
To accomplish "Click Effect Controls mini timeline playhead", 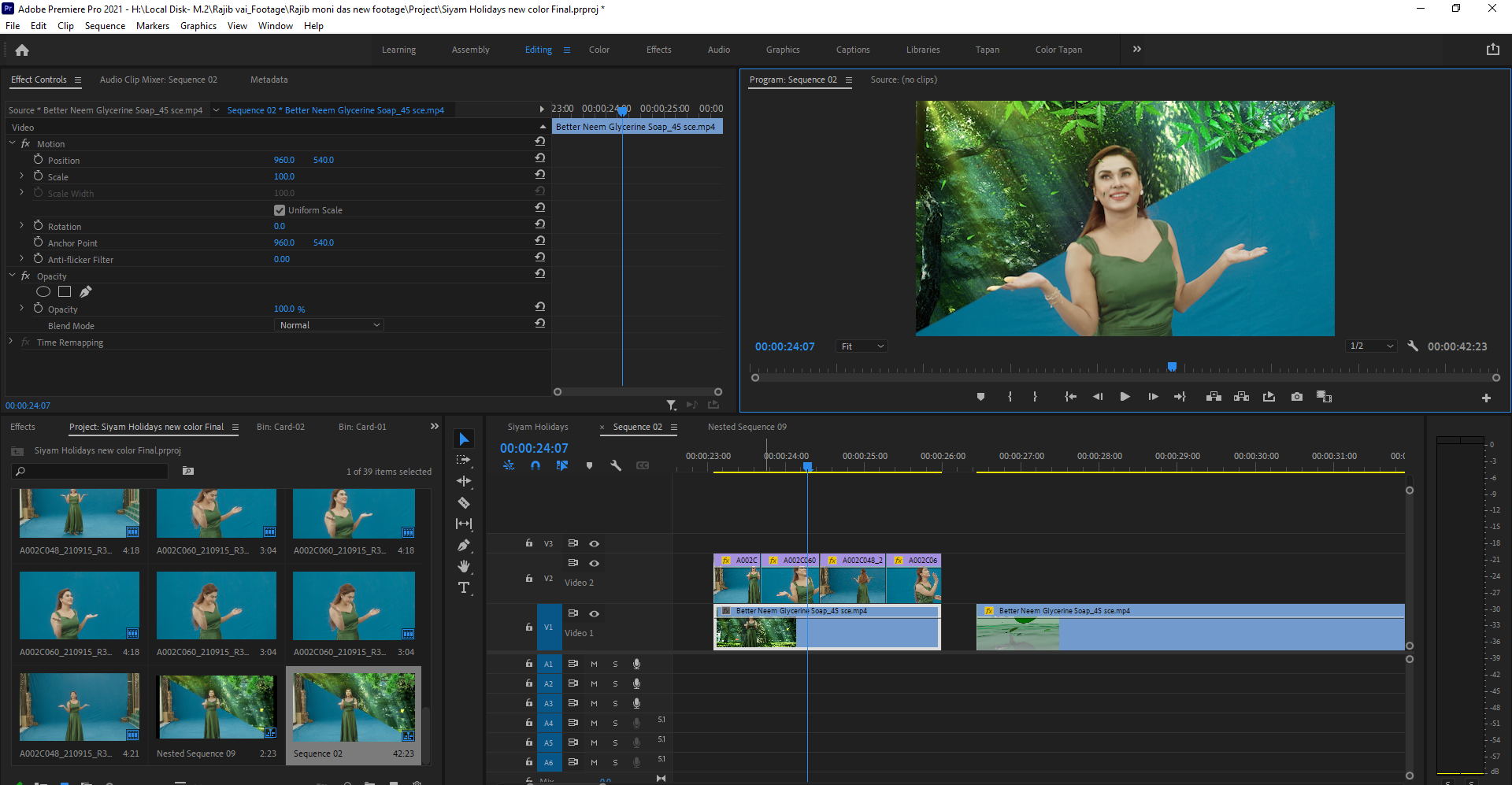I will pos(622,112).
